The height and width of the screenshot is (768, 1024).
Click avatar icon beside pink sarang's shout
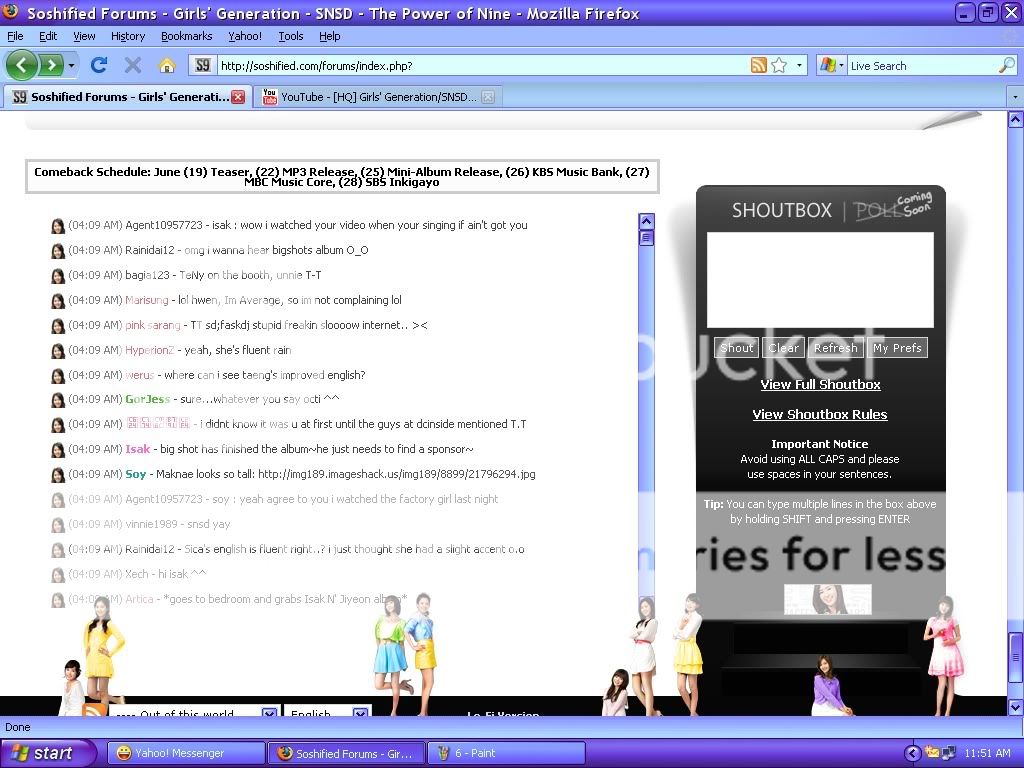pos(57,325)
